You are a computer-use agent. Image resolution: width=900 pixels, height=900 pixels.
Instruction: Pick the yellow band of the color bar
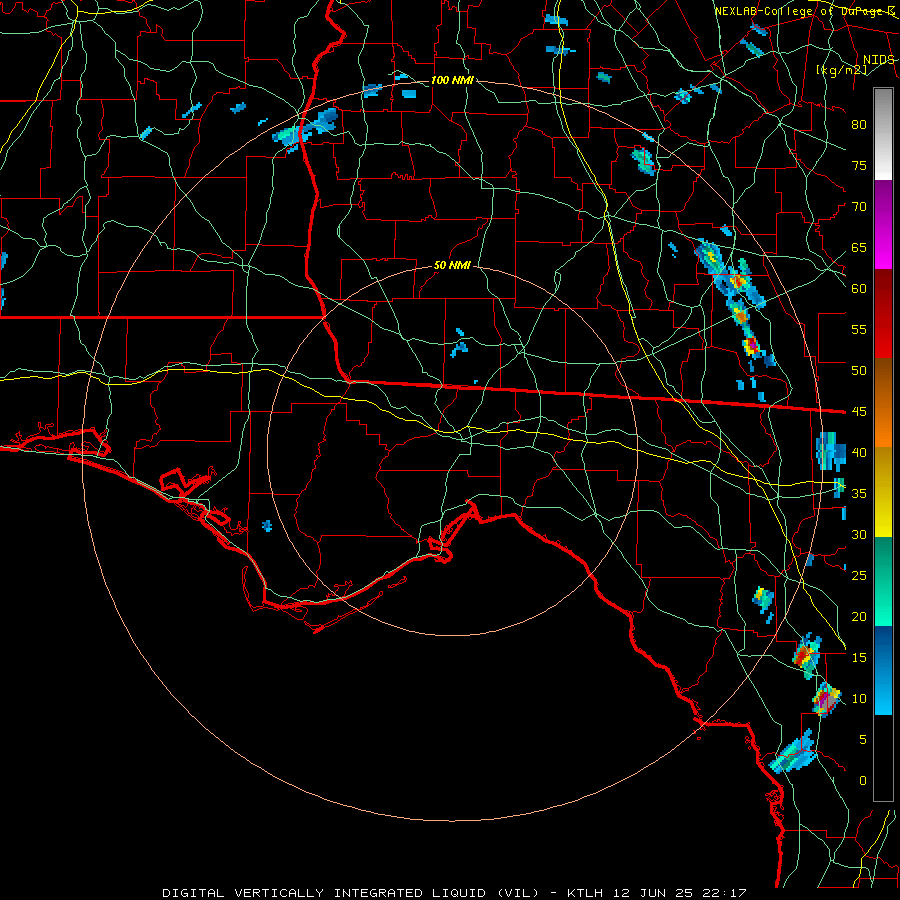pos(883,492)
